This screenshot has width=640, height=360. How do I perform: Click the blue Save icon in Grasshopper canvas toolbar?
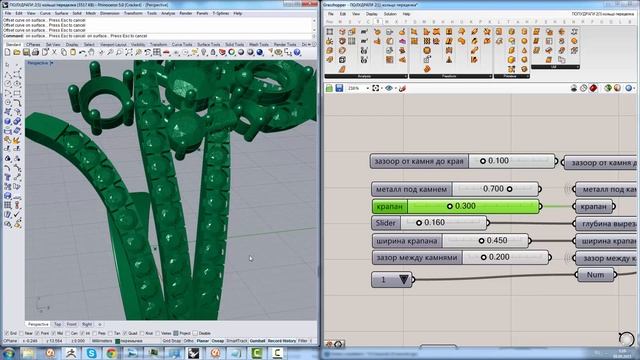point(339,88)
